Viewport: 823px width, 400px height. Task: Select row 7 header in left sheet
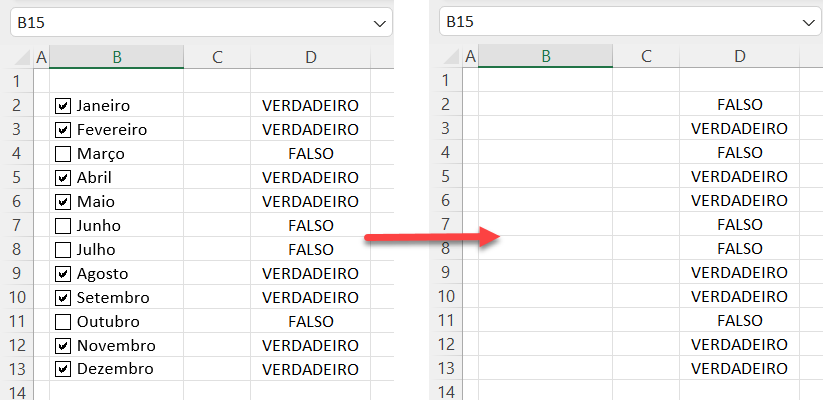[17, 226]
